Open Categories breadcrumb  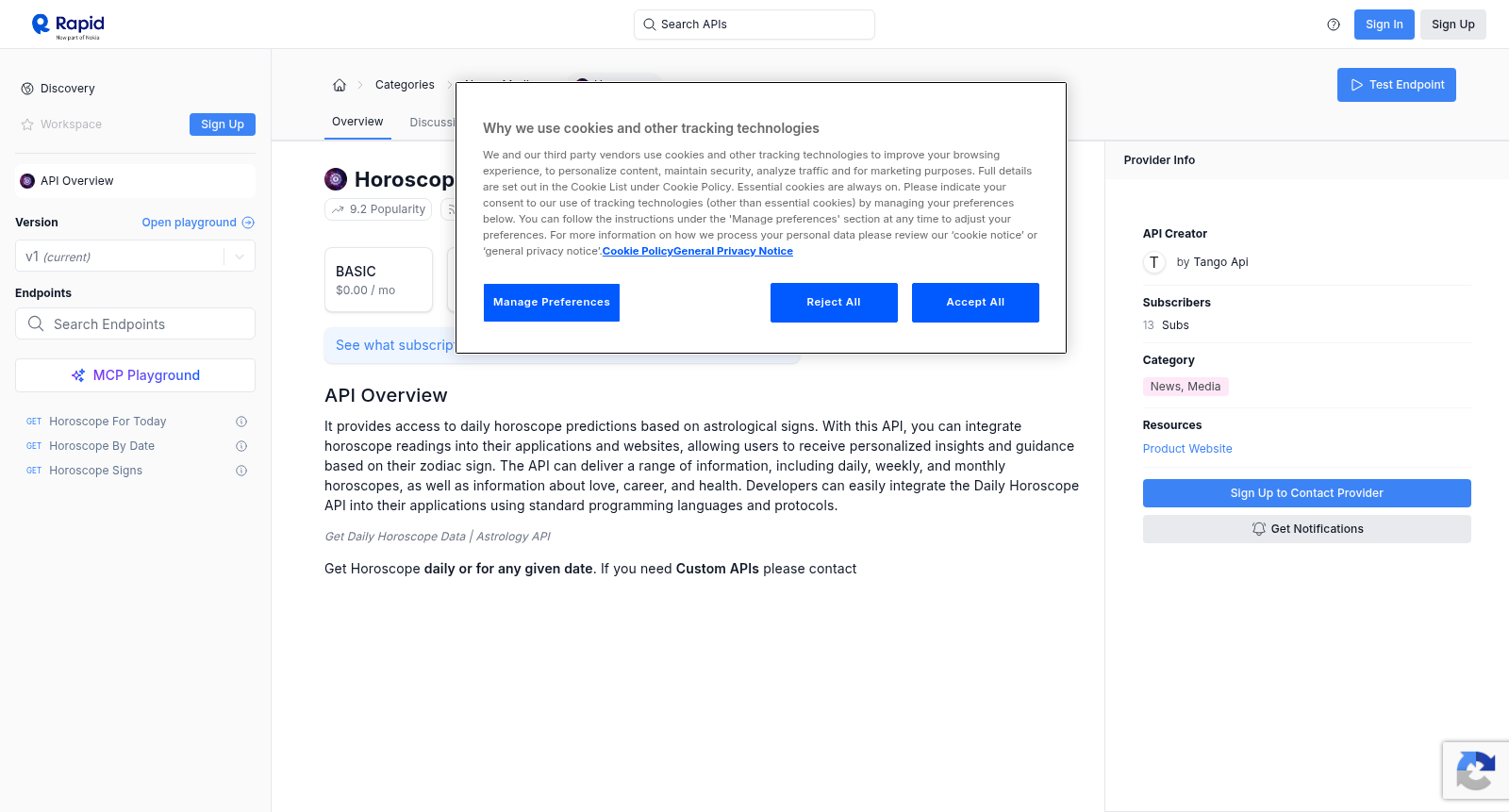405,85
